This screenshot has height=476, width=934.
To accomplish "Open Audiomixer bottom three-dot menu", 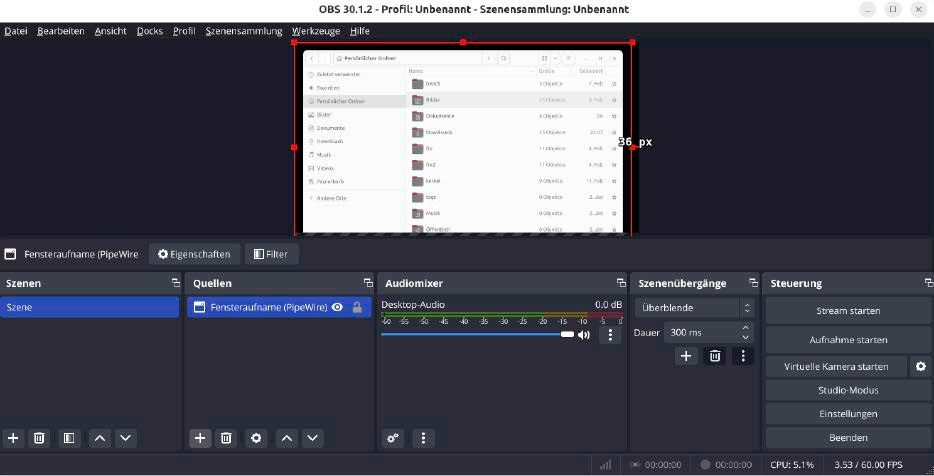I will click(424, 438).
